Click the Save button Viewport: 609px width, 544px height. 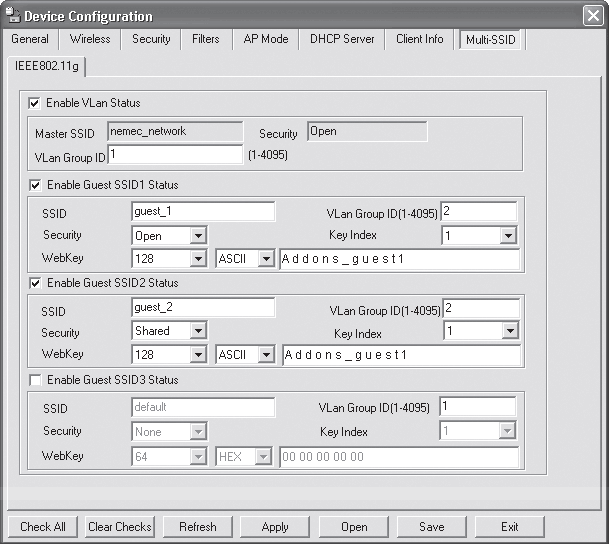(x=432, y=527)
